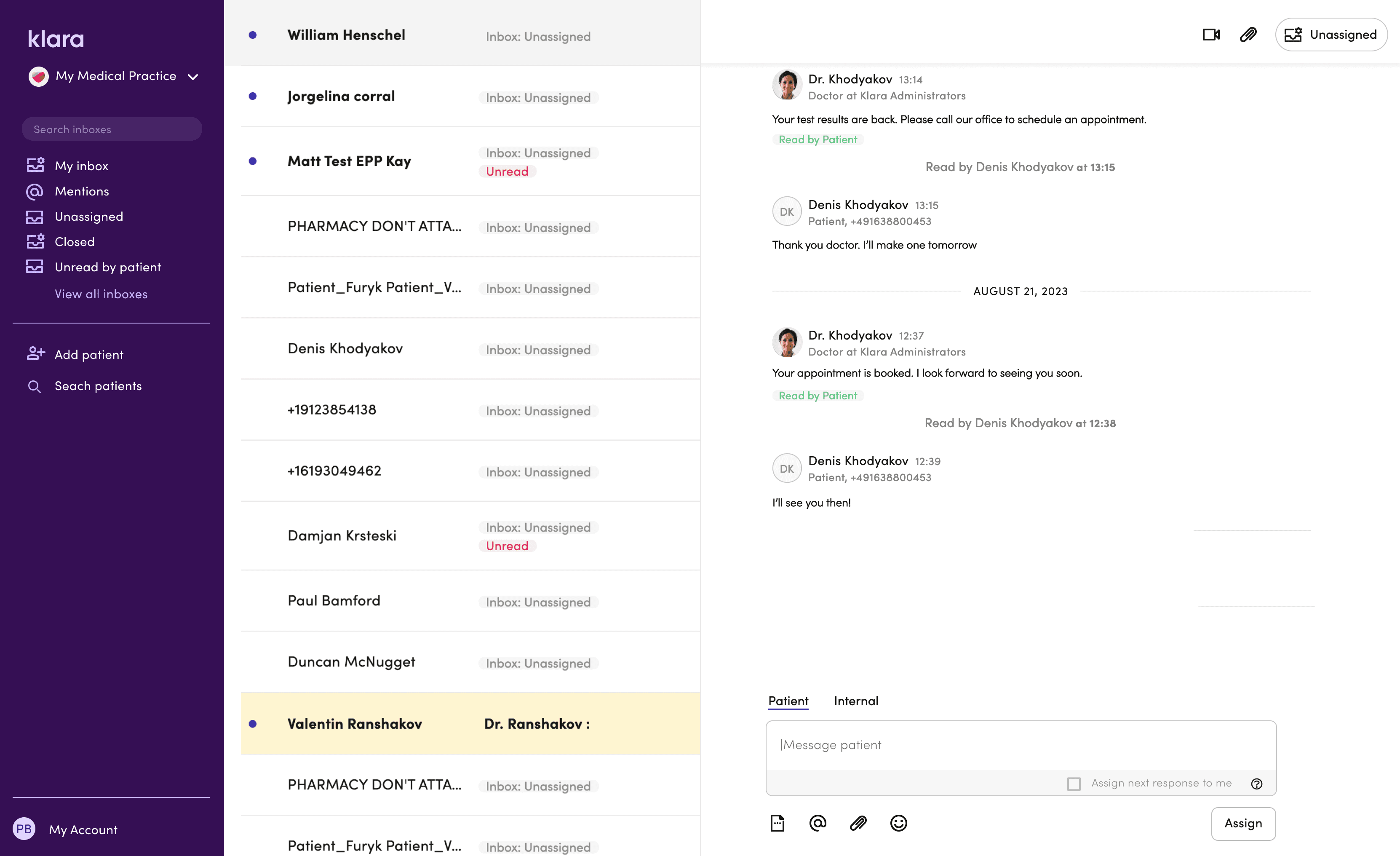
Task: Open the Valentin Ranshakov conversation
Action: pos(355,724)
